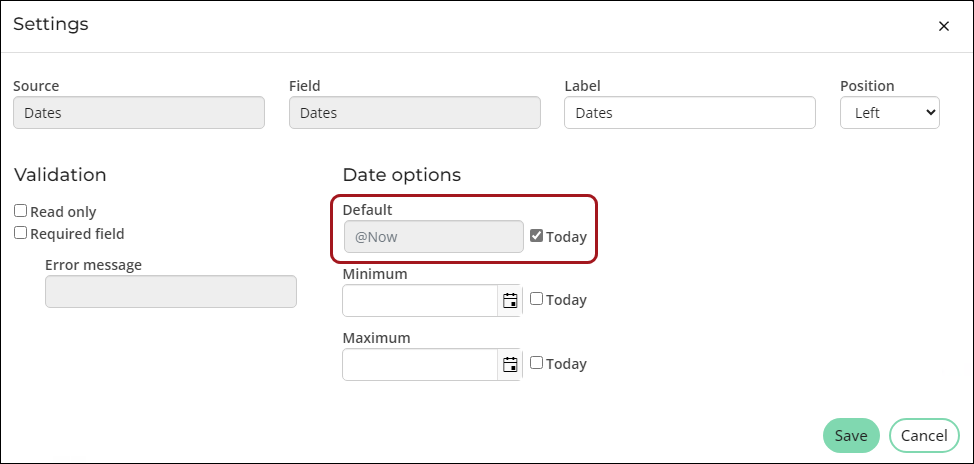Uncheck Today next to Default field
The image size is (974, 464).
point(537,236)
